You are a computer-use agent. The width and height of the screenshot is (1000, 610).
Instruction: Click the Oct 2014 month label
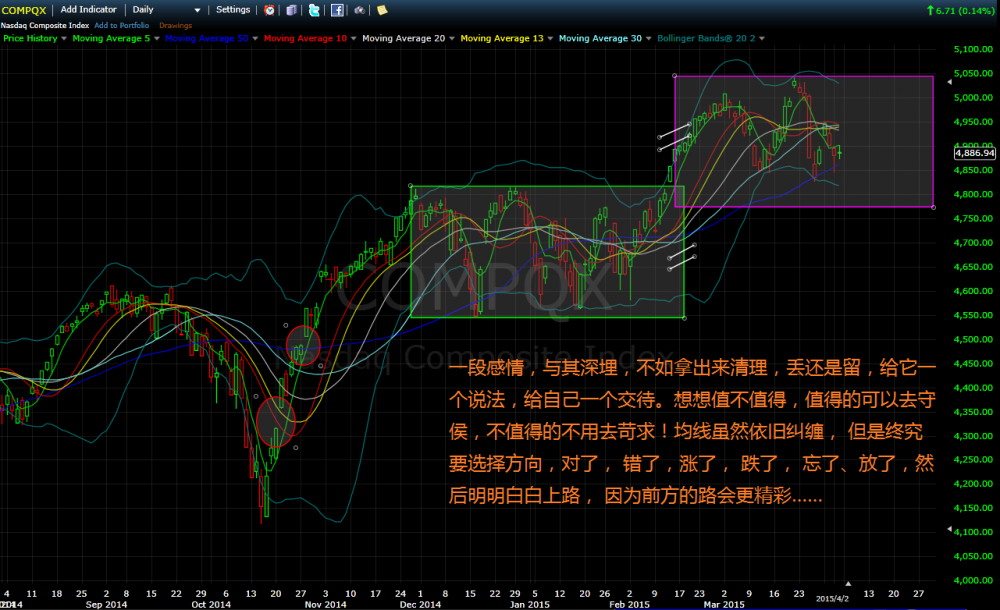coord(211,604)
